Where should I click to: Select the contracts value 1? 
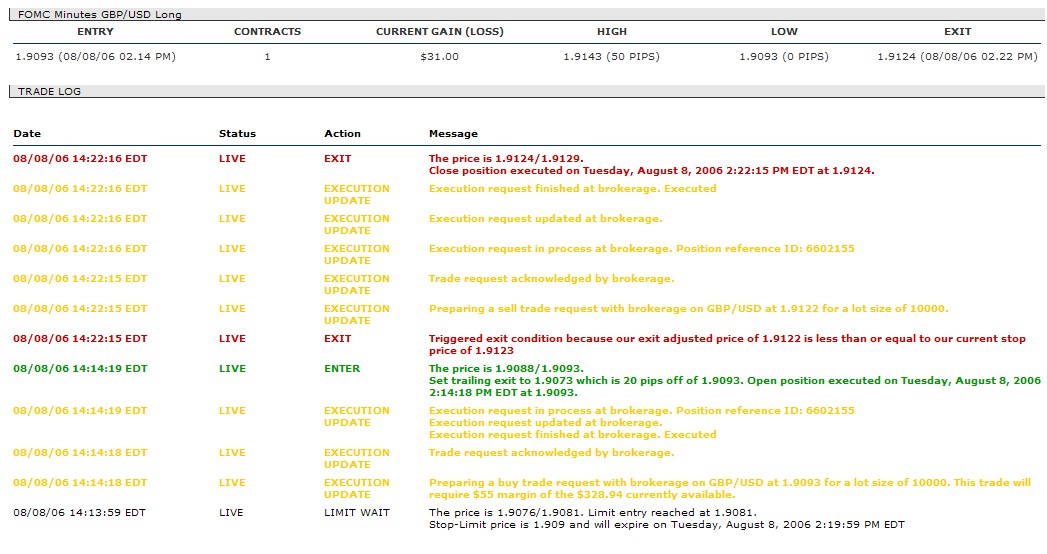point(267,57)
